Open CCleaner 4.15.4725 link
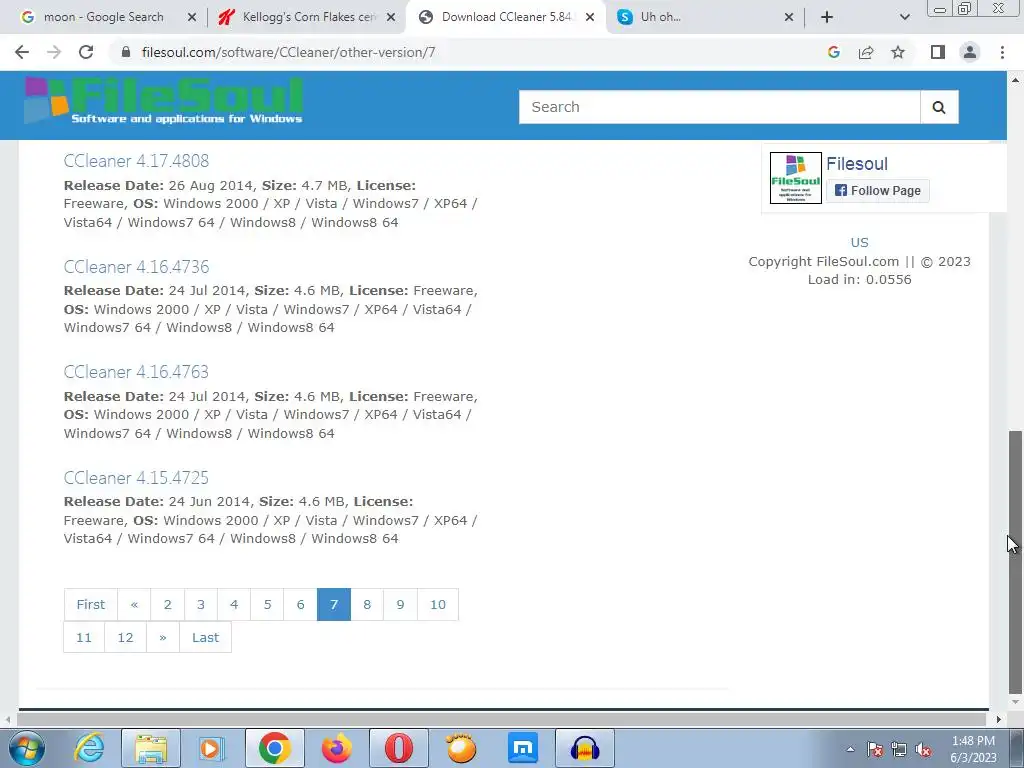Image resolution: width=1024 pixels, height=768 pixels. point(136,477)
